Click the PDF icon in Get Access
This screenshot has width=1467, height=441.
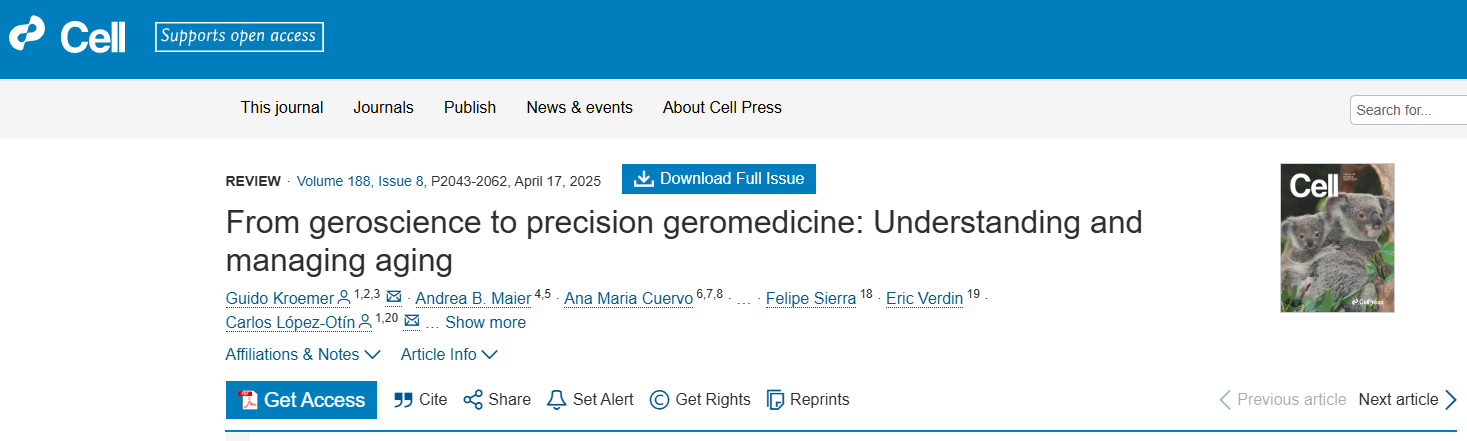click(x=249, y=400)
